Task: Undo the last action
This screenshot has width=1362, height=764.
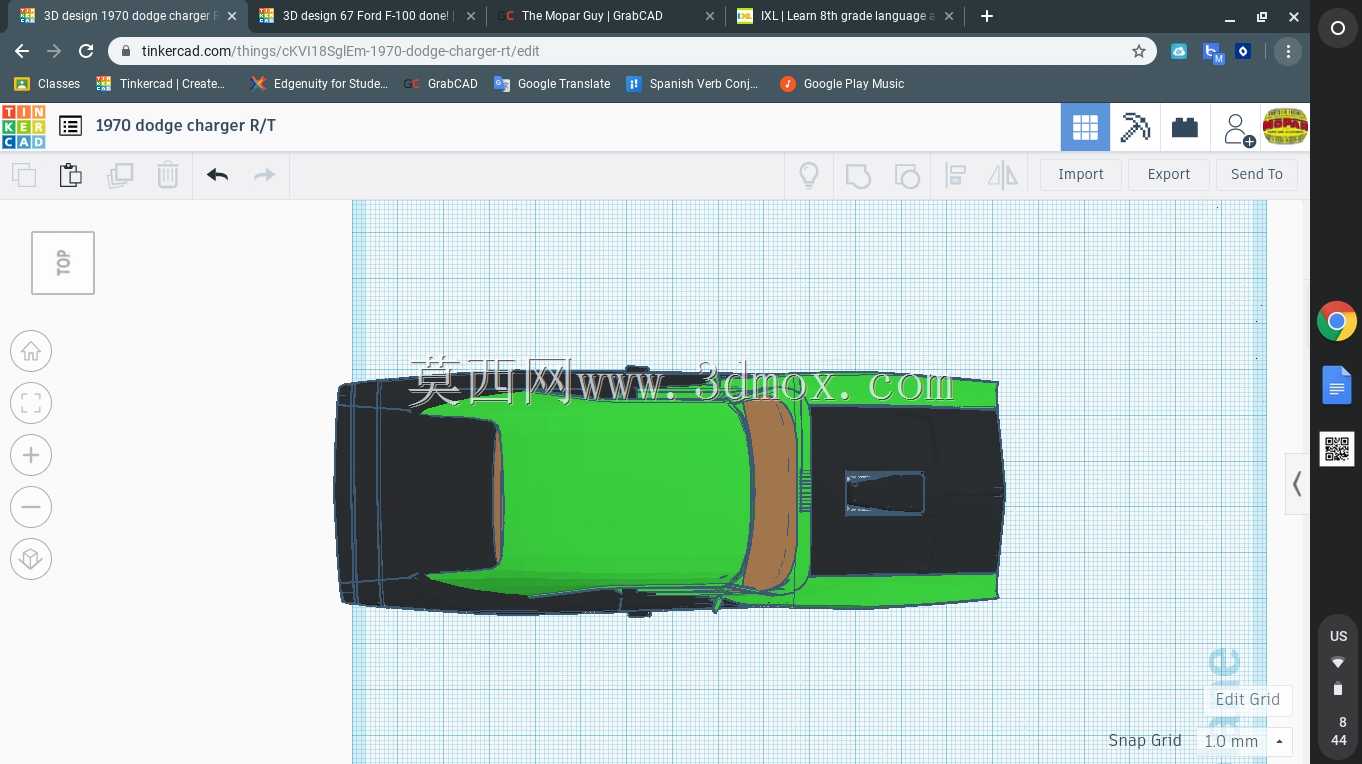Action: [218, 175]
